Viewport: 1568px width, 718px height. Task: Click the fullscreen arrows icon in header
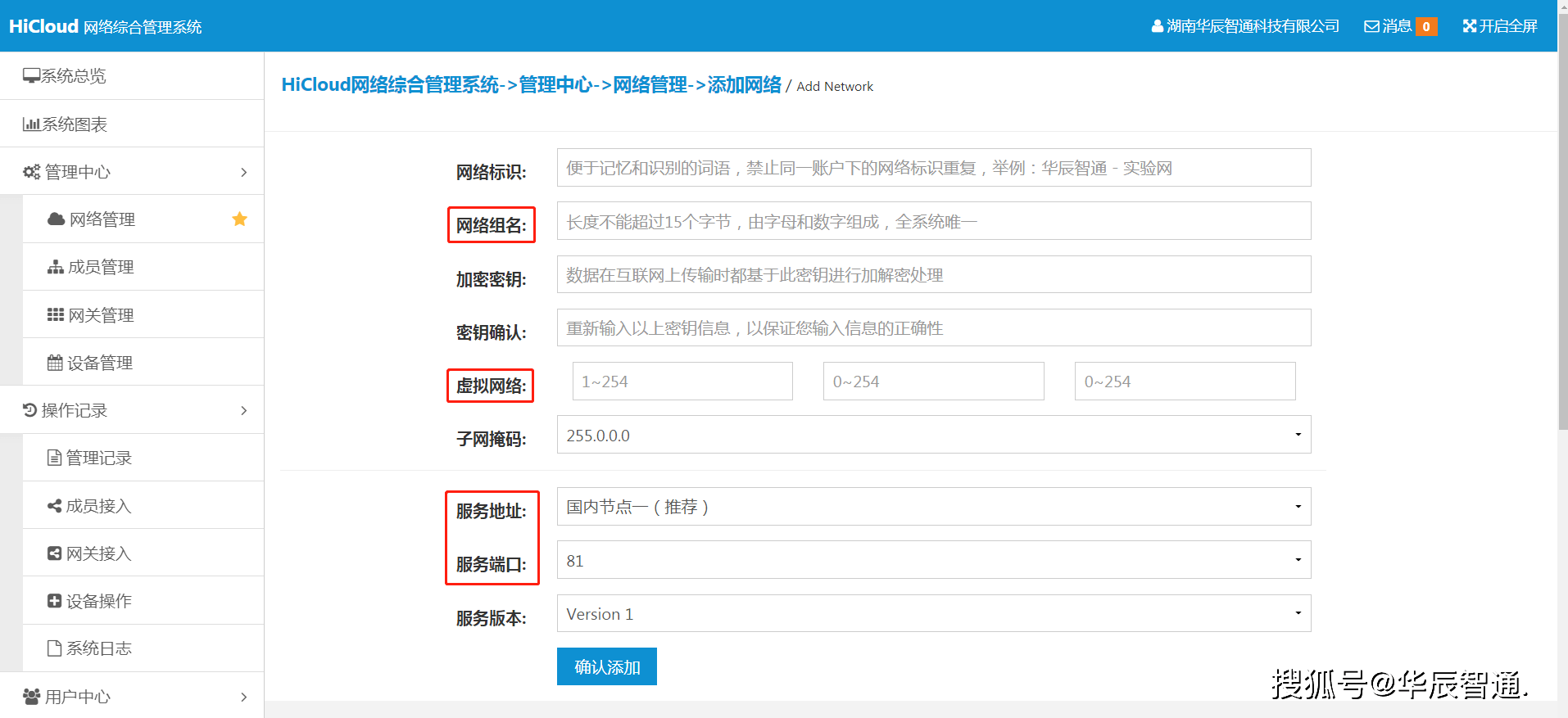[x=1470, y=26]
